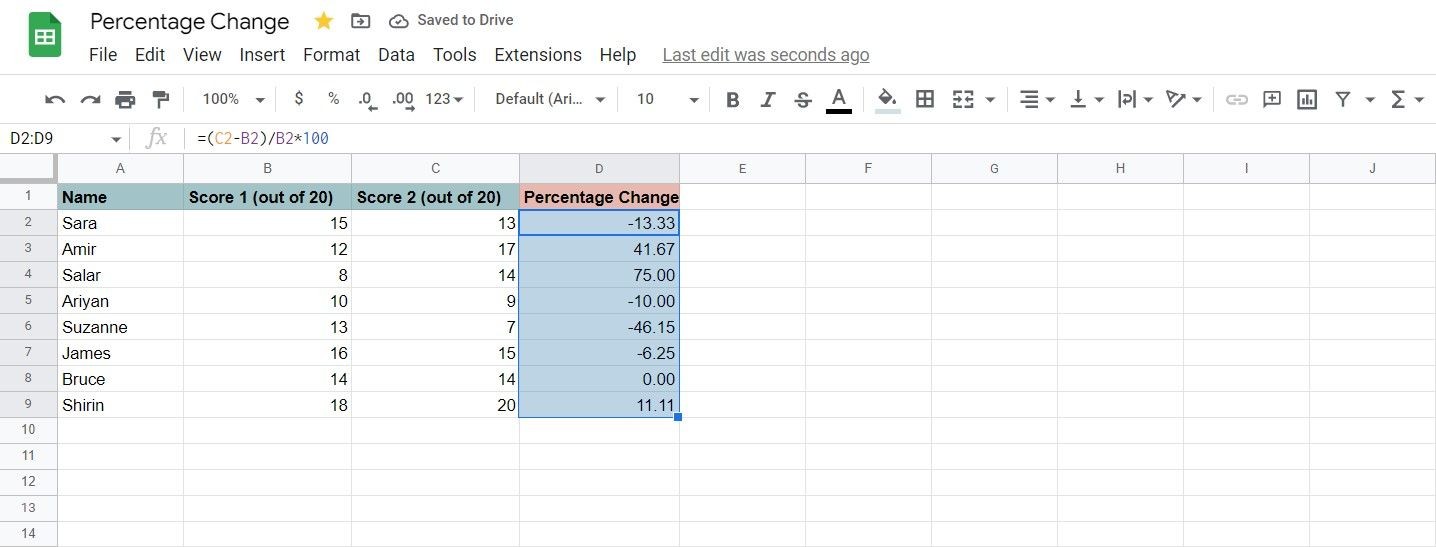
Task: Open vertical align dropdown
Action: [x=1086, y=99]
